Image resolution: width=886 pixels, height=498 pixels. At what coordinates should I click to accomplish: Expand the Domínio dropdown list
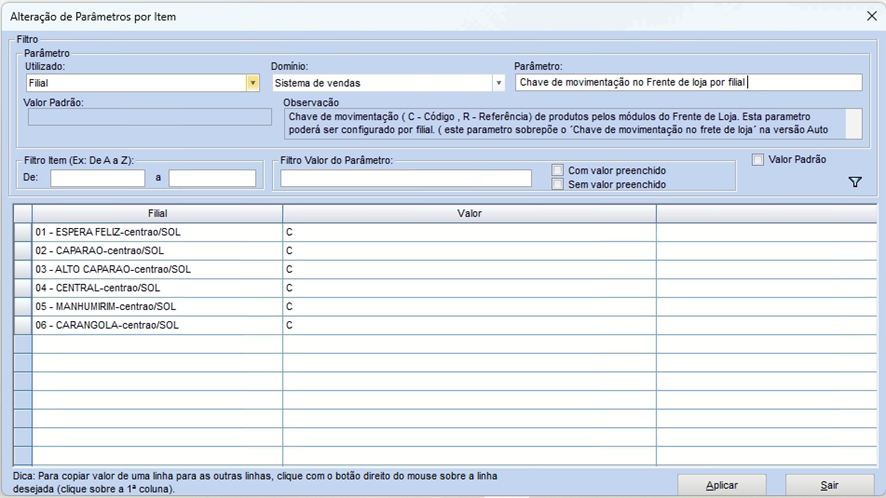(498, 83)
